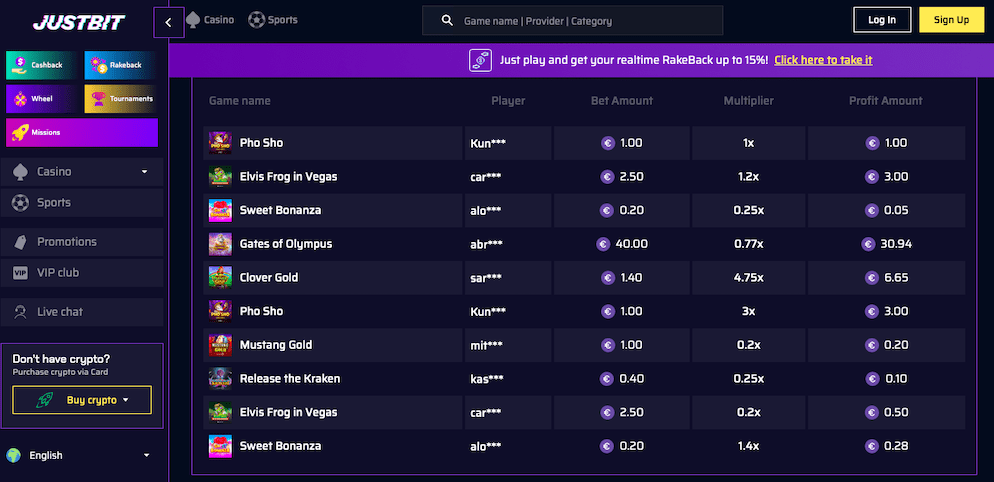
Task: Click the Elvis Frog in Vegas thumbnail with 1.2x multiplier
Action: tap(220, 177)
